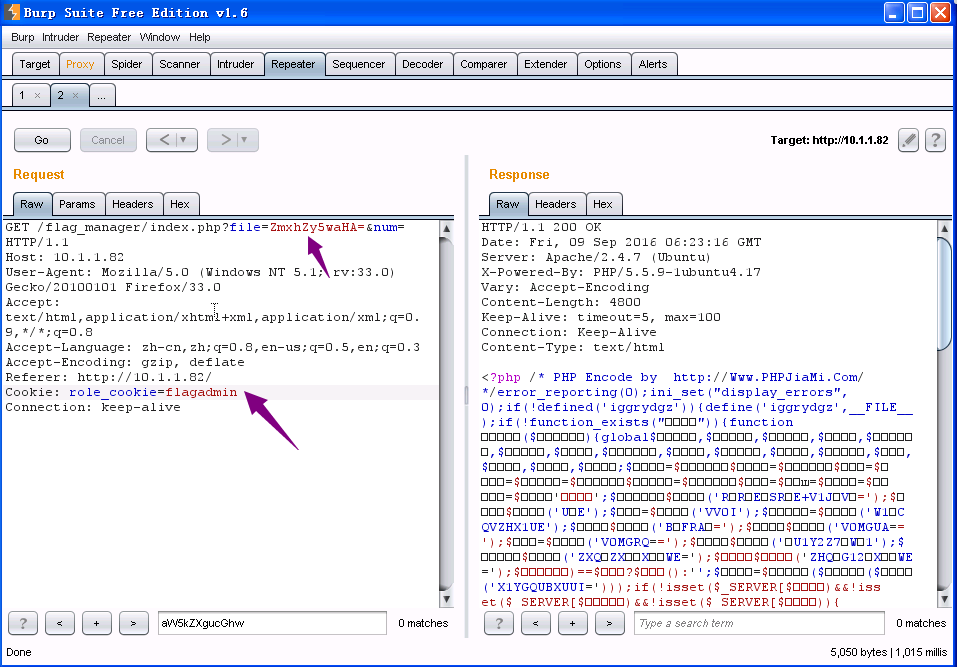Click response scrollbar up arrow
This screenshot has width=957, height=667.
(945, 228)
